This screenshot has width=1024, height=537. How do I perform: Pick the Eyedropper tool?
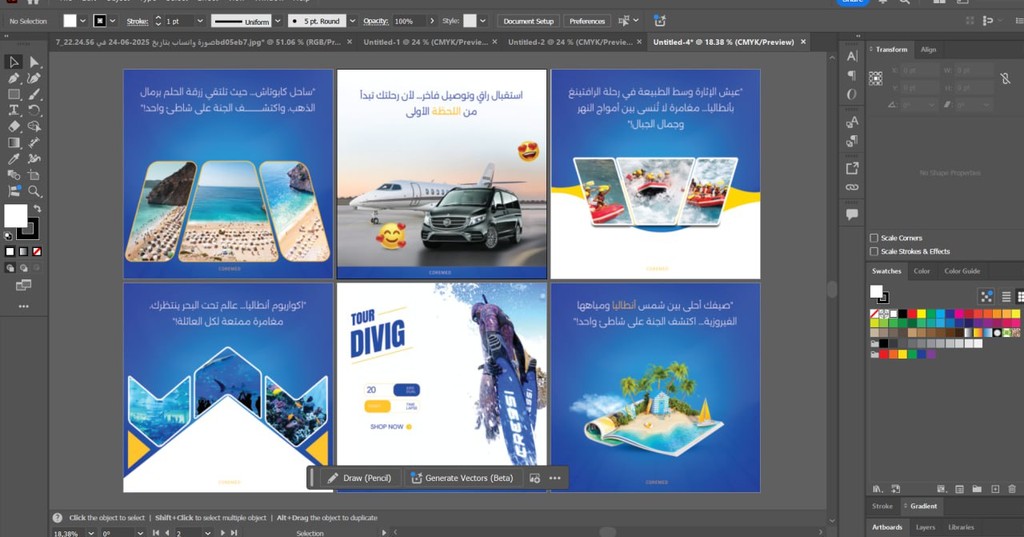(x=14, y=158)
